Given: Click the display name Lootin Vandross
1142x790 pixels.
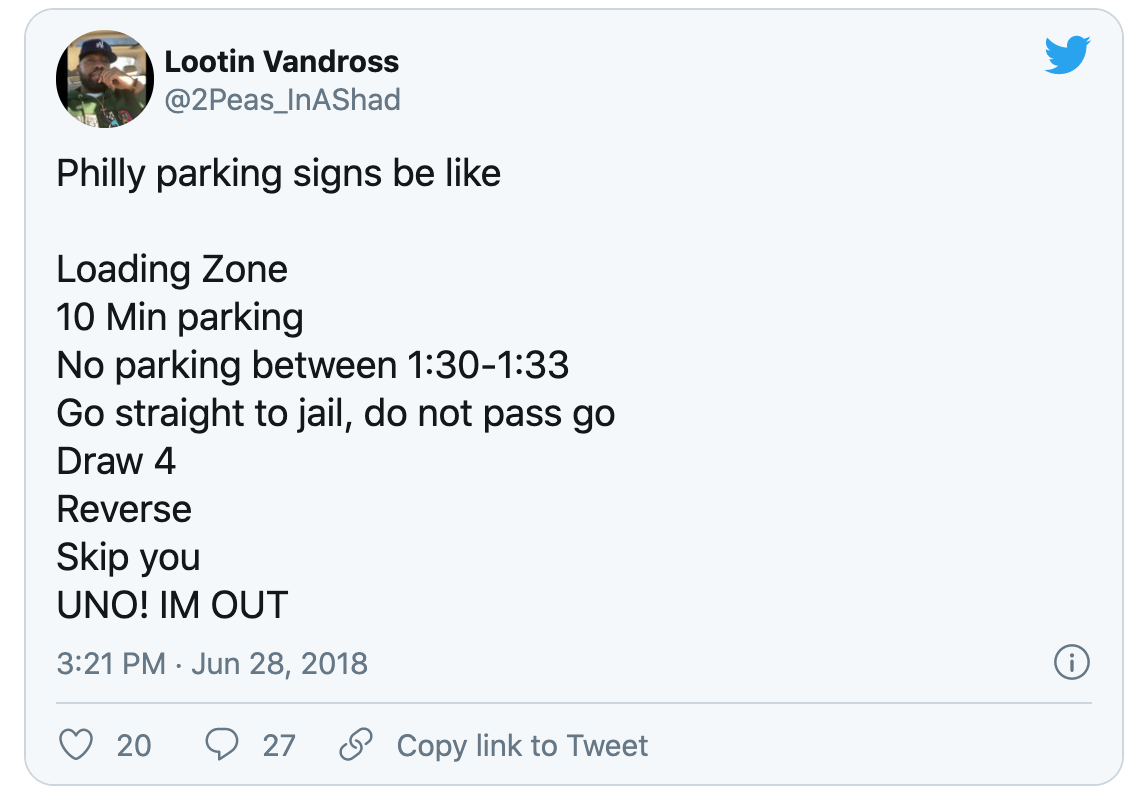Looking at the screenshot, I should tap(281, 62).
